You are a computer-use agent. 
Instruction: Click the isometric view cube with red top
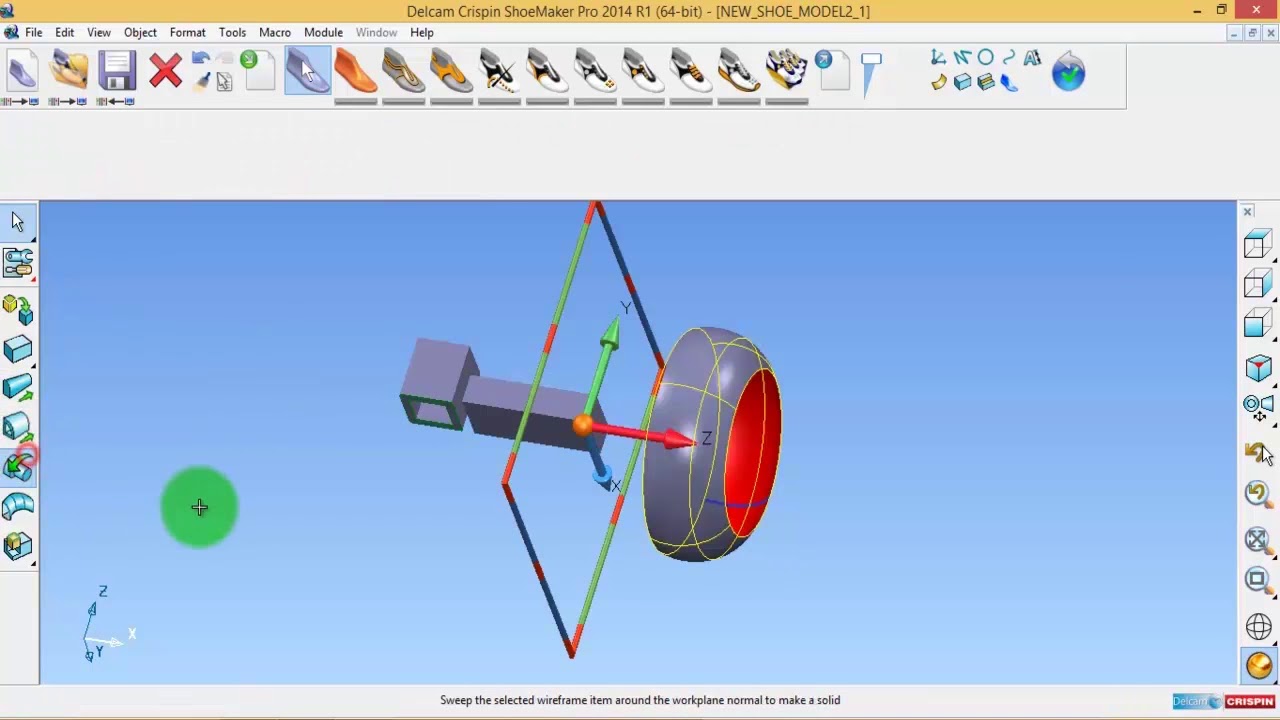point(1258,369)
